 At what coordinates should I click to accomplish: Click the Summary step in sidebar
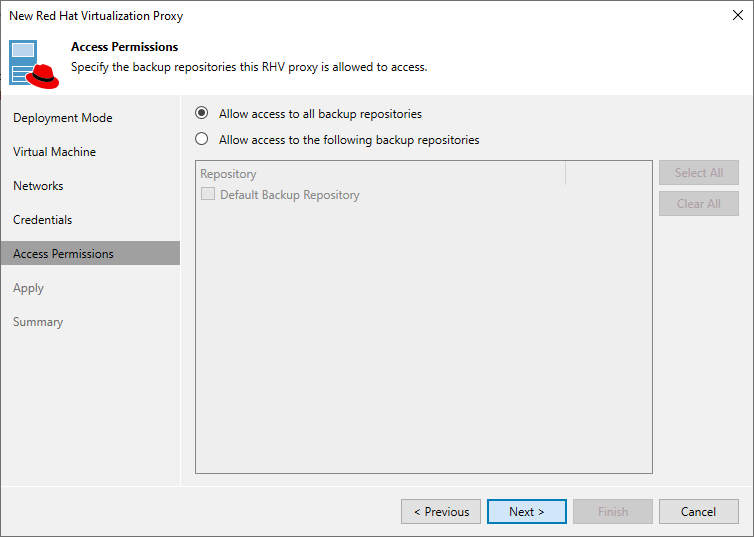click(38, 322)
